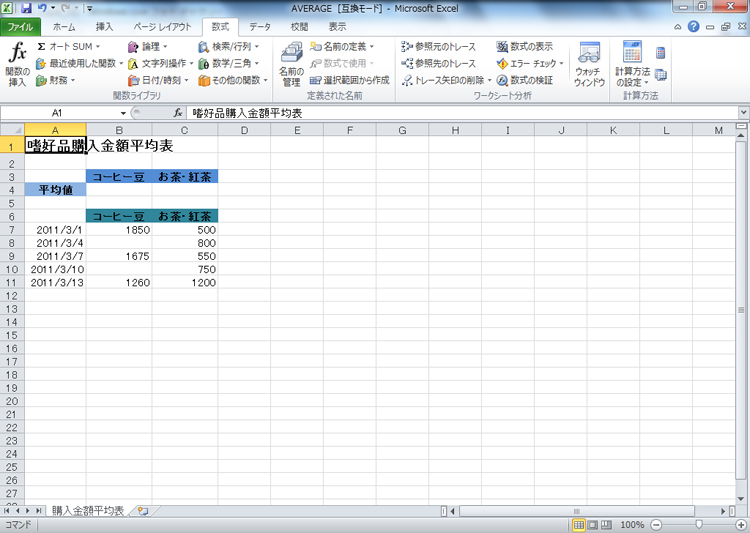Open Lookup & Reference (検索/行列) functions
This screenshot has width=750, height=533.
[x=229, y=46]
